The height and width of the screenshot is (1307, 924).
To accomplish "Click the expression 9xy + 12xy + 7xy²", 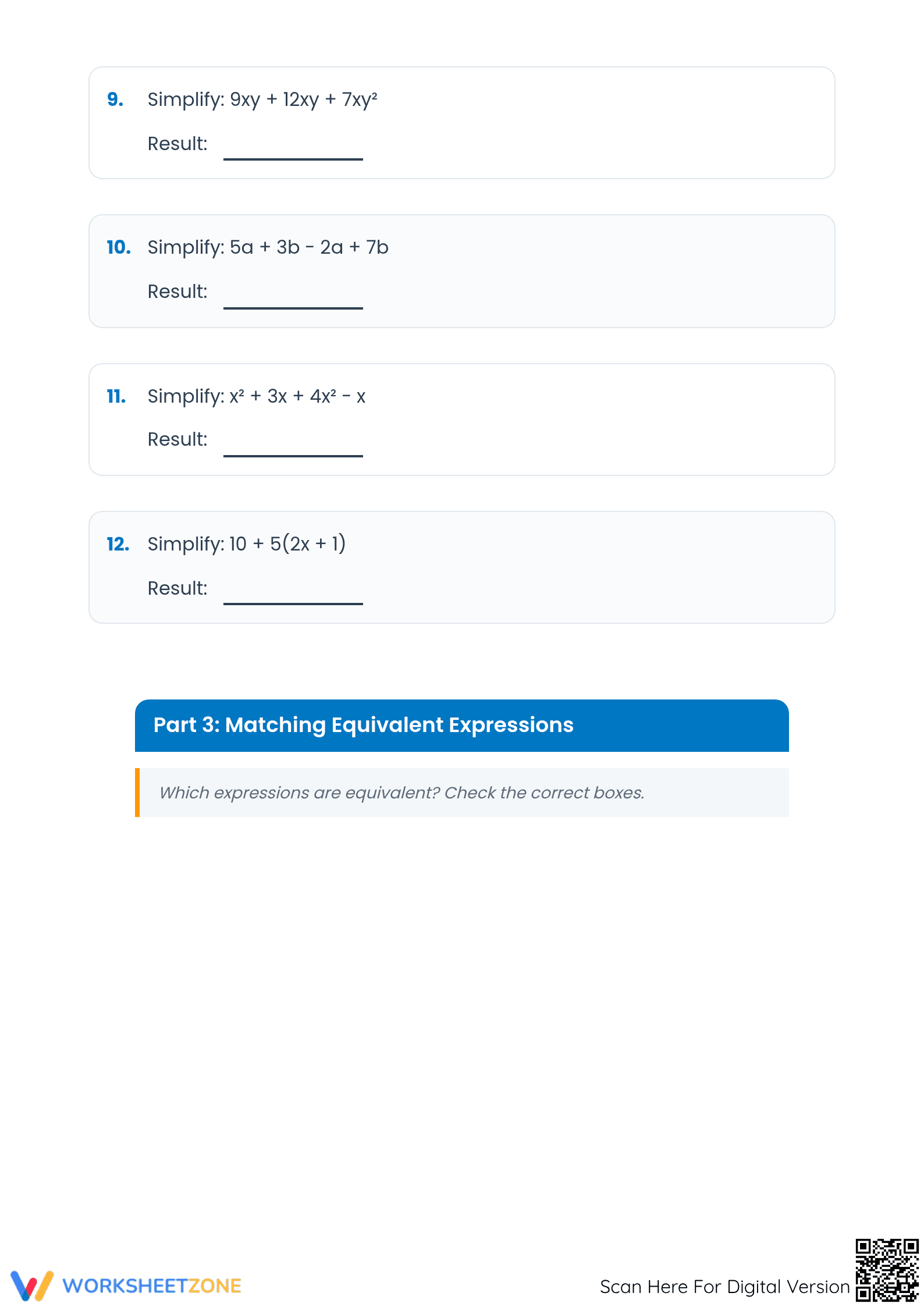I will [x=304, y=100].
